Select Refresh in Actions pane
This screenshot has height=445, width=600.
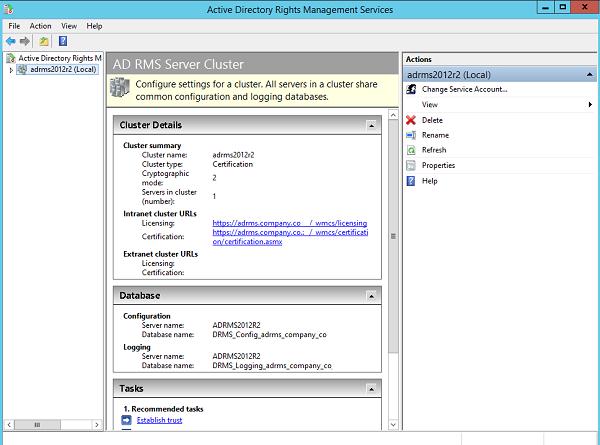tap(434, 150)
